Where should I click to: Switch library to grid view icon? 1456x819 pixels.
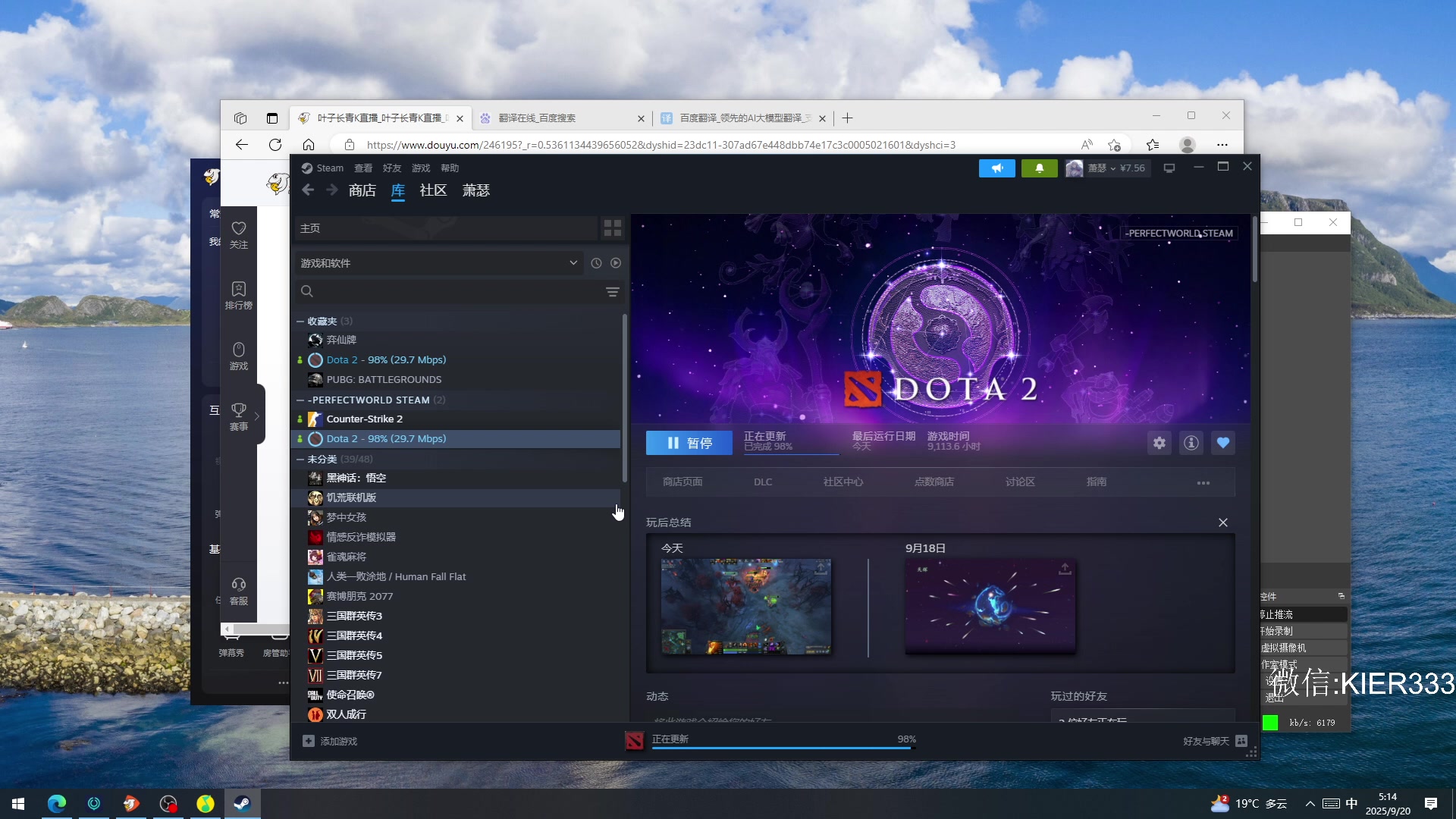pyautogui.click(x=612, y=228)
